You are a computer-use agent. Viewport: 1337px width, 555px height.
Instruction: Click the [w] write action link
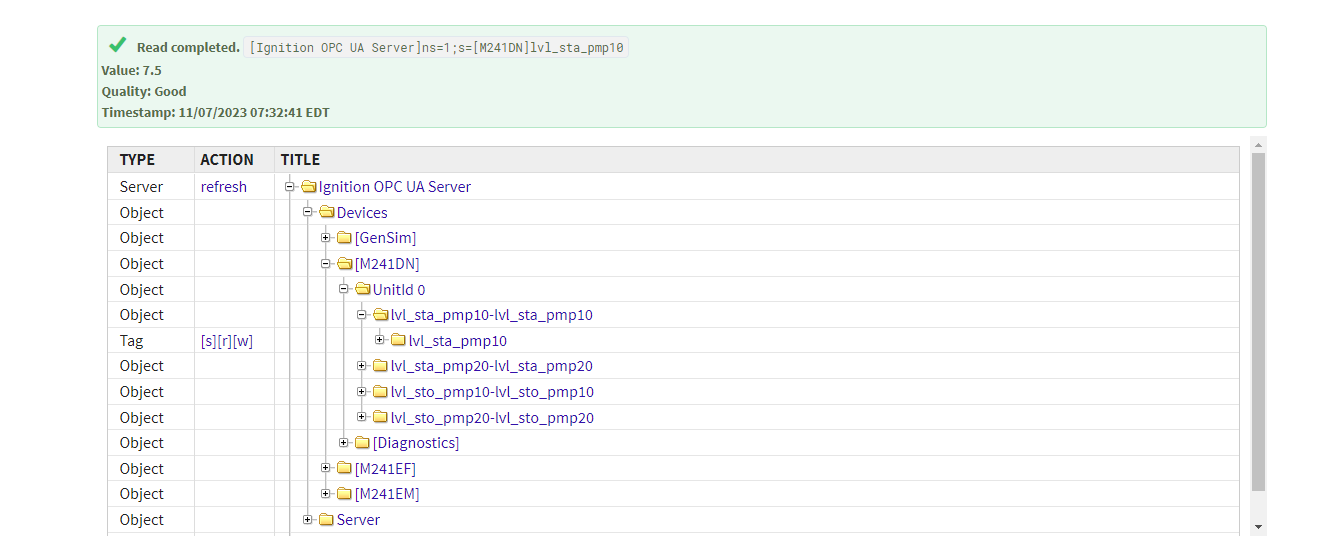pos(243,341)
